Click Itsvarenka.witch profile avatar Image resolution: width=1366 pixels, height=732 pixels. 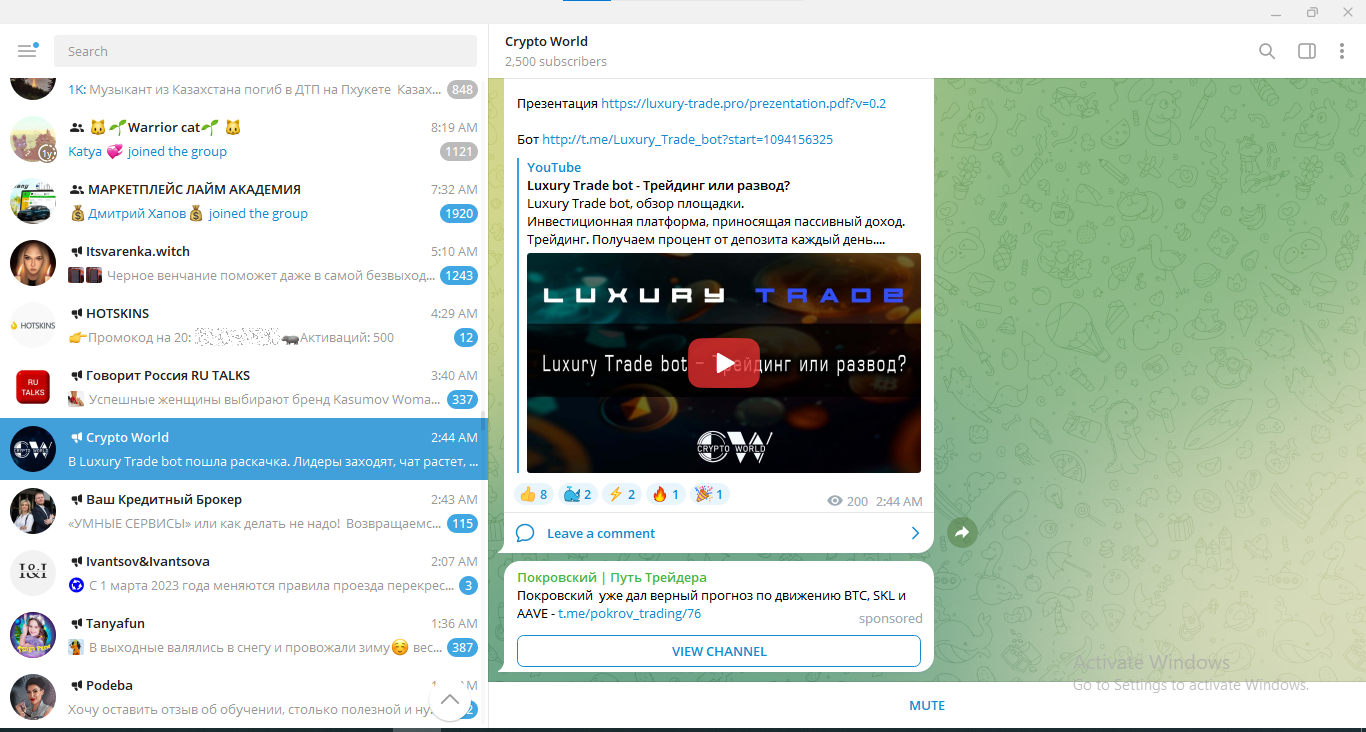coord(33,263)
